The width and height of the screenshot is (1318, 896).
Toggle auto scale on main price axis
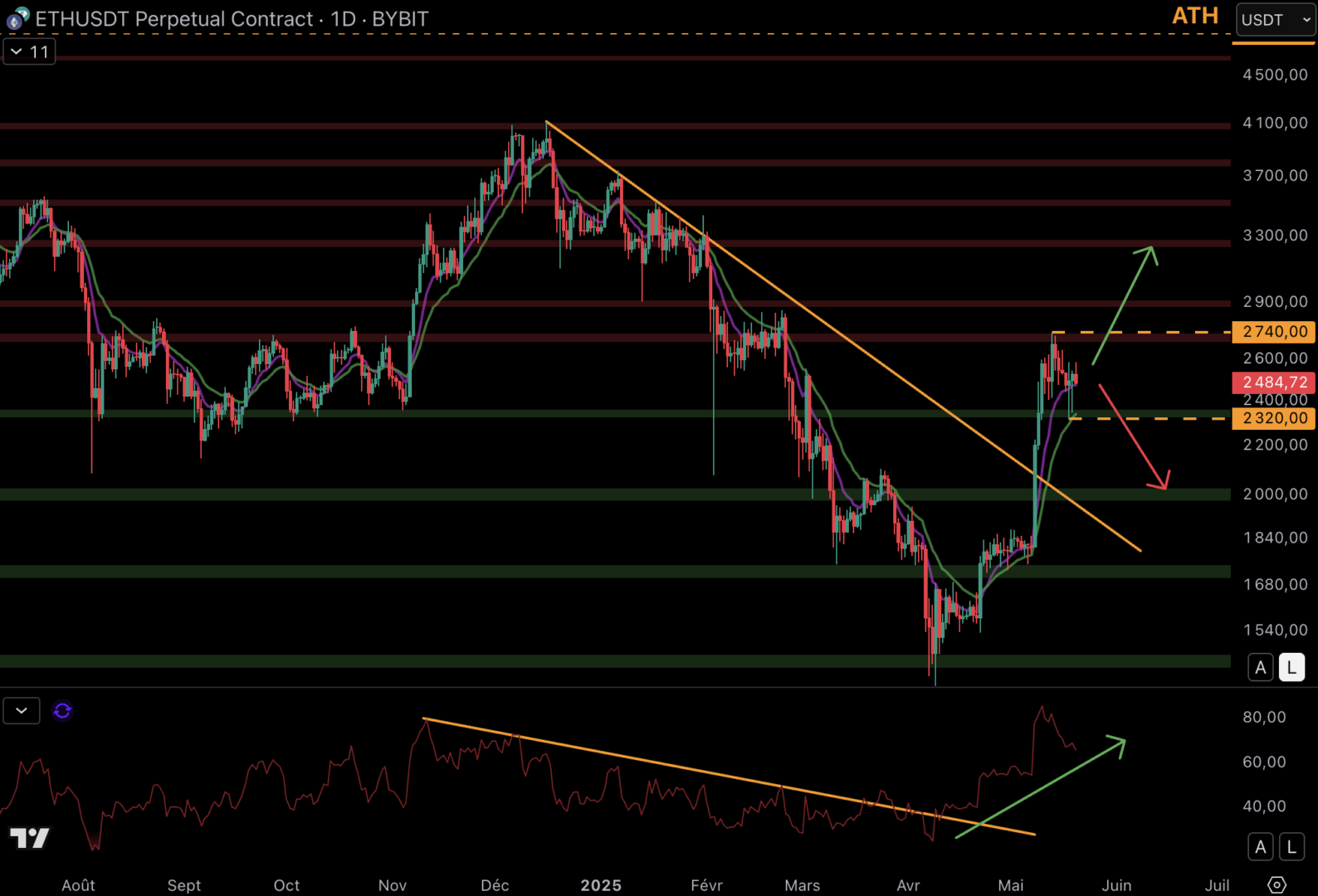(1261, 667)
